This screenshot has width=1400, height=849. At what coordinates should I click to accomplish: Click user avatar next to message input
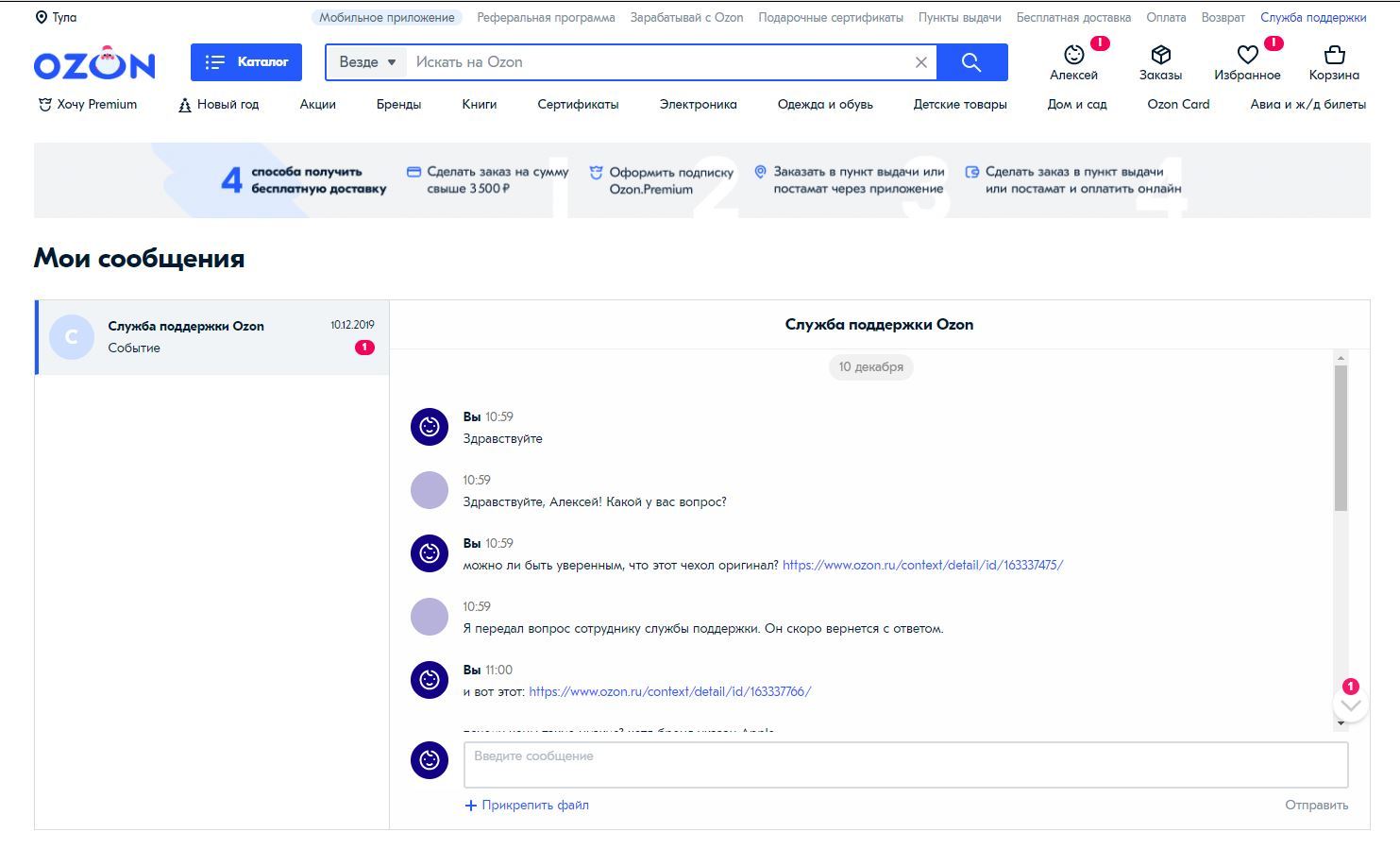coord(430,760)
